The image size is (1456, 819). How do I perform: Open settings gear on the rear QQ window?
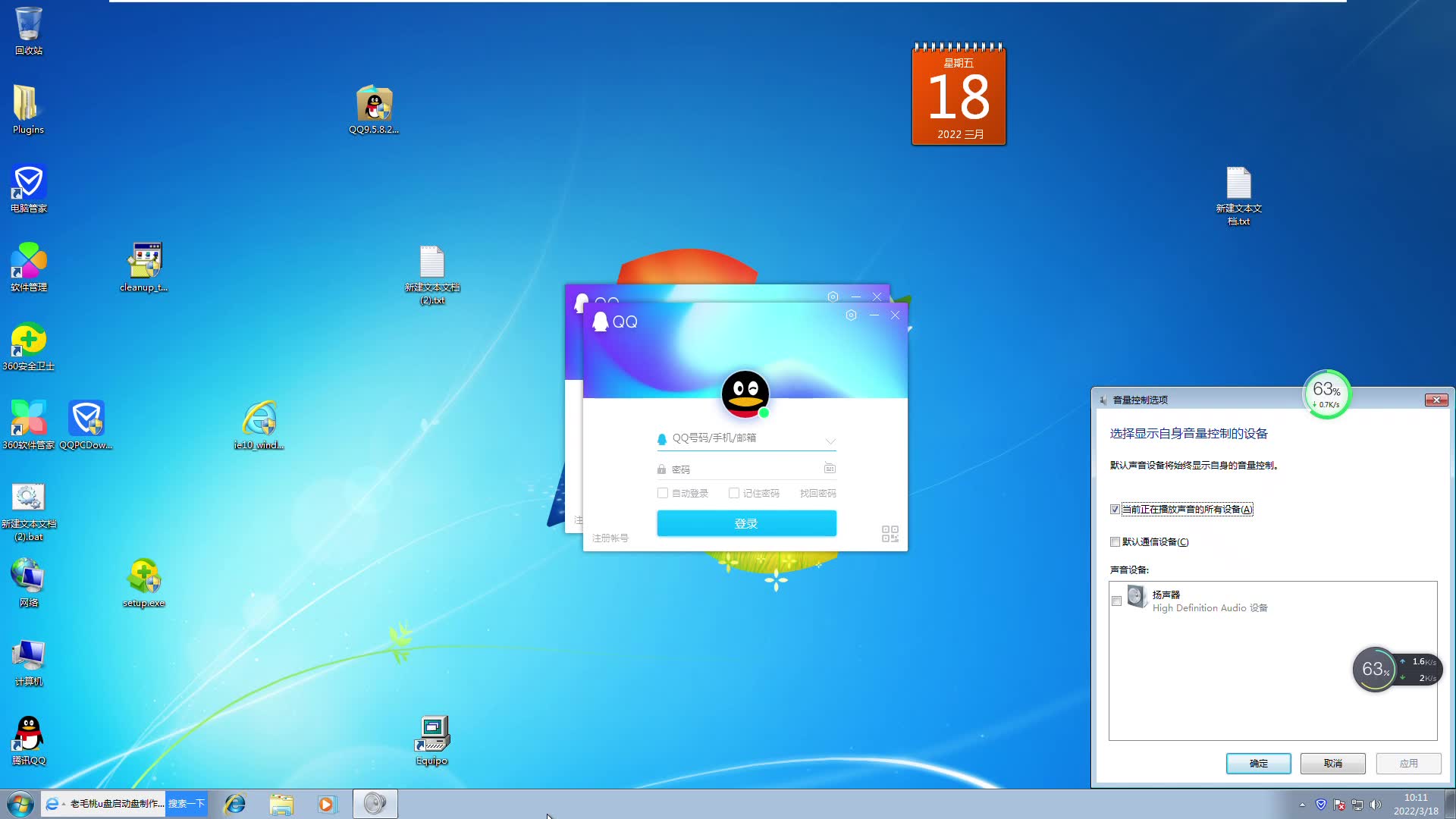[x=833, y=297]
